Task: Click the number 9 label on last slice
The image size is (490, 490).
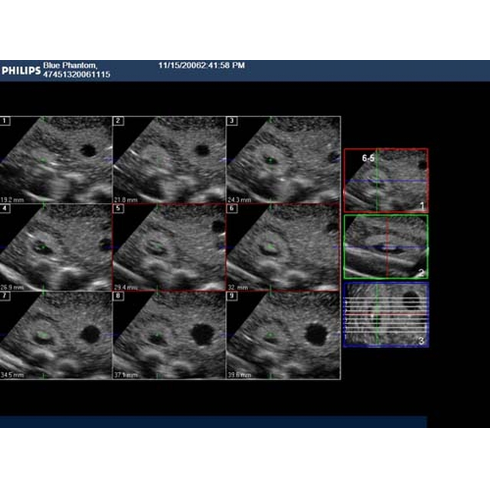Action: [232, 296]
